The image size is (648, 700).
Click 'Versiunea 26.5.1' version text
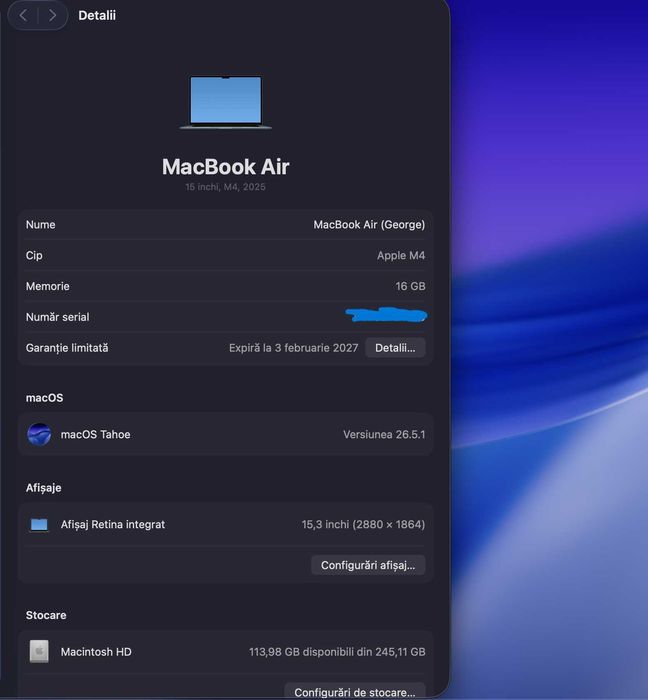[384, 434]
